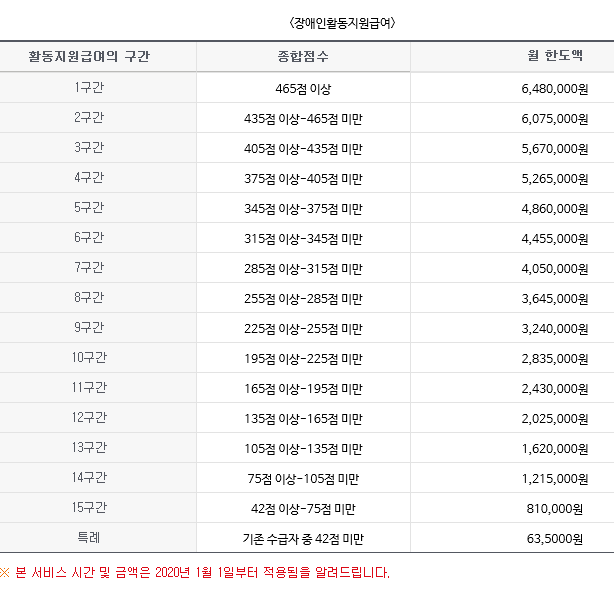Click the 6,480,000원 amount
The width and height of the screenshot is (614, 592).
point(555,89)
